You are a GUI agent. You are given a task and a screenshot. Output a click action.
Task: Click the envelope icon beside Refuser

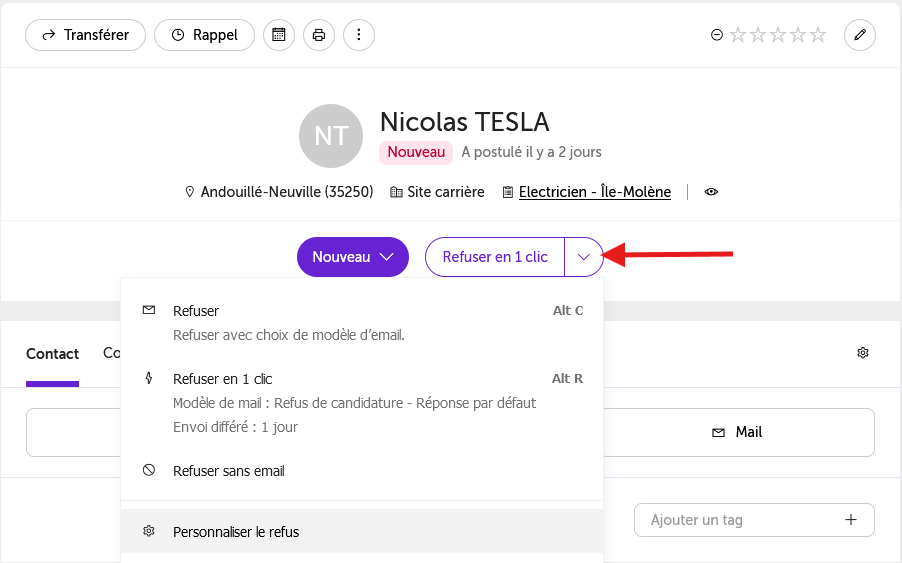tap(149, 310)
